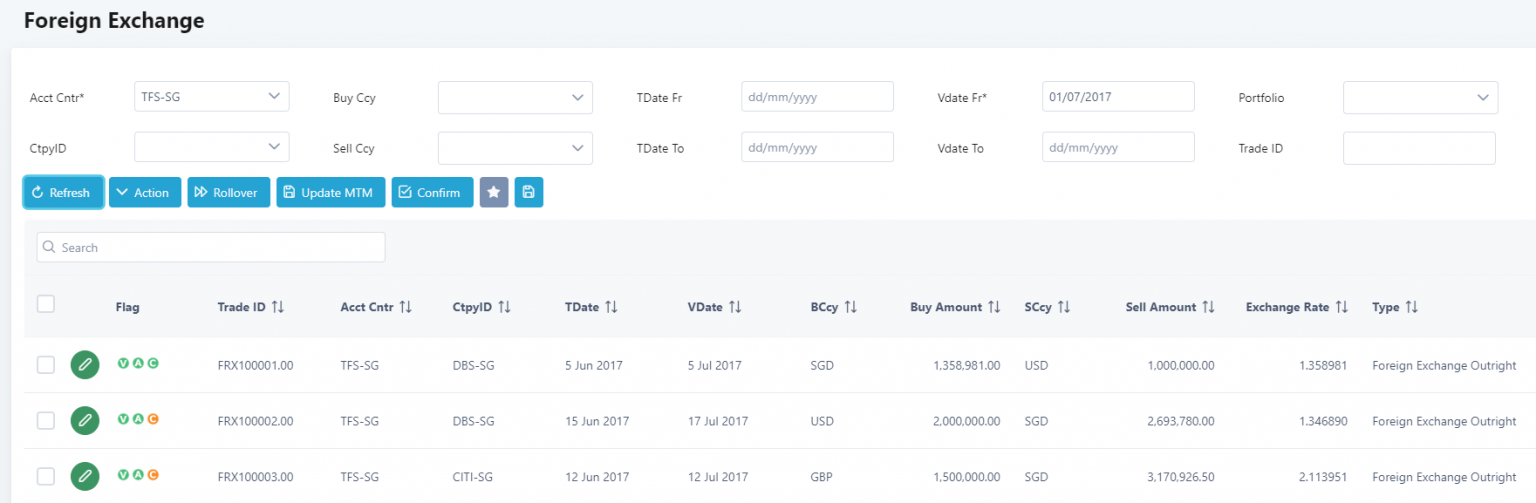The width and height of the screenshot is (1536, 503).
Task: Open edit pencil for trade FRX100002.00
Action: [85, 421]
